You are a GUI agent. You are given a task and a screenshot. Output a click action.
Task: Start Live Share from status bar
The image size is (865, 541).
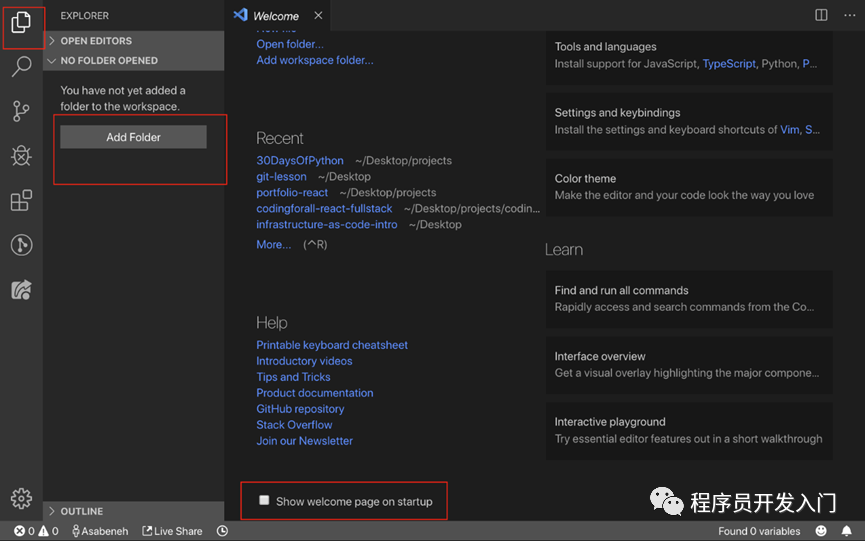(172, 531)
